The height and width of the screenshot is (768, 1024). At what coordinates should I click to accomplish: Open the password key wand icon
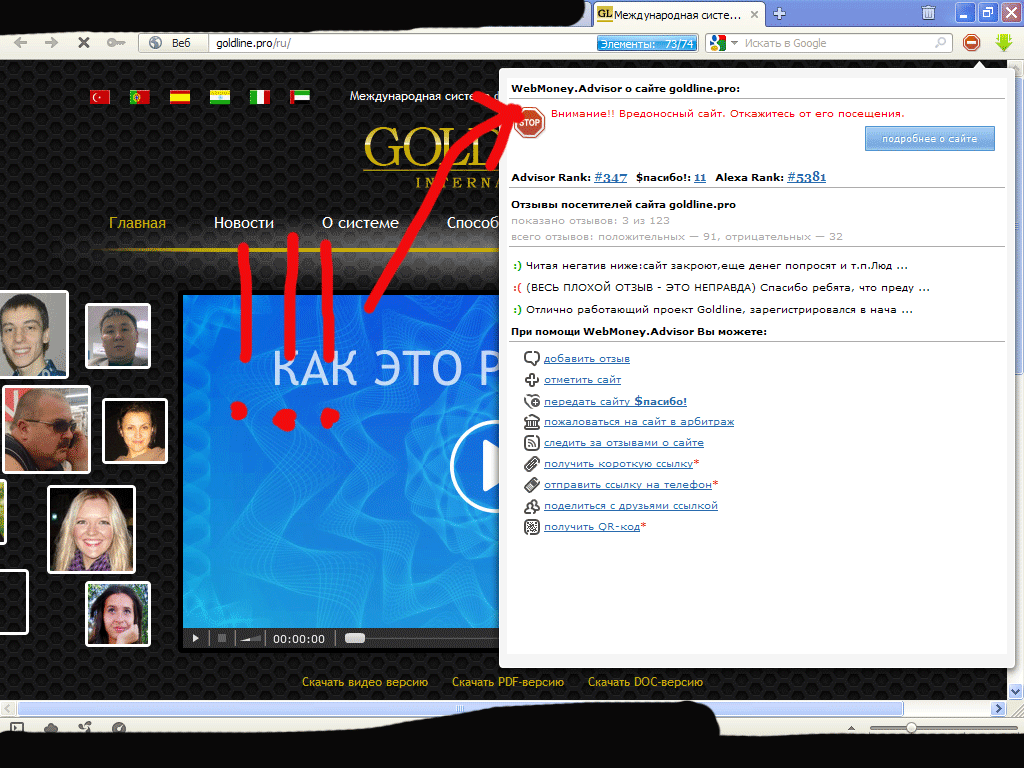coord(116,43)
